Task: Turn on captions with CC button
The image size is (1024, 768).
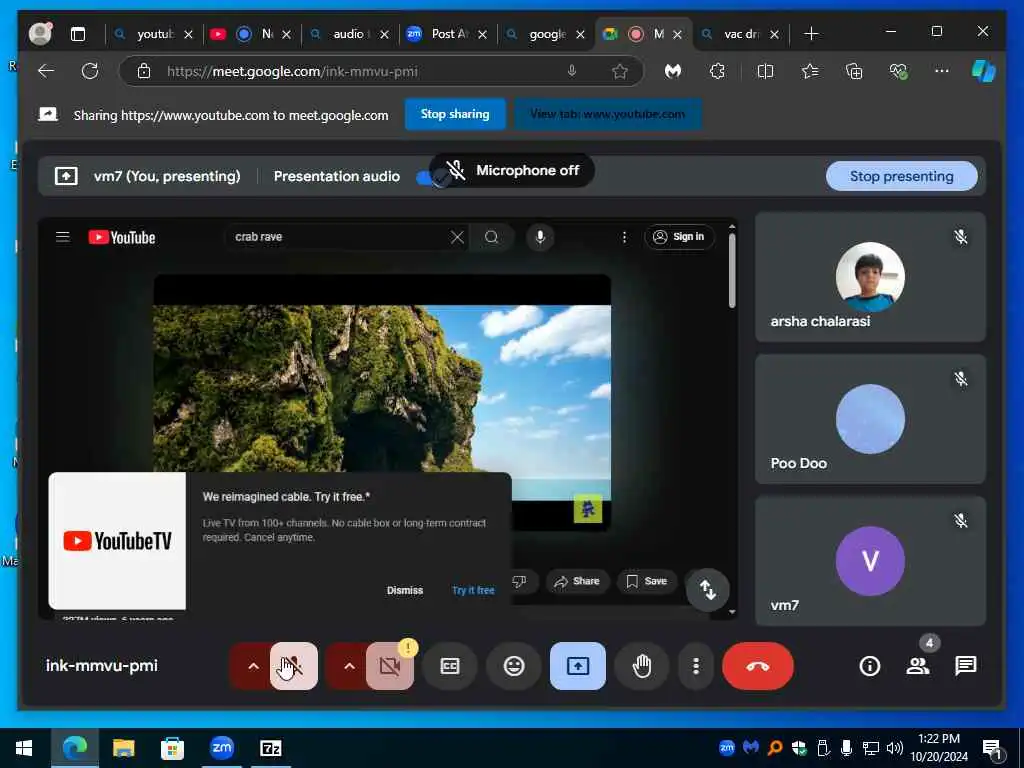Action: [450, 666]
